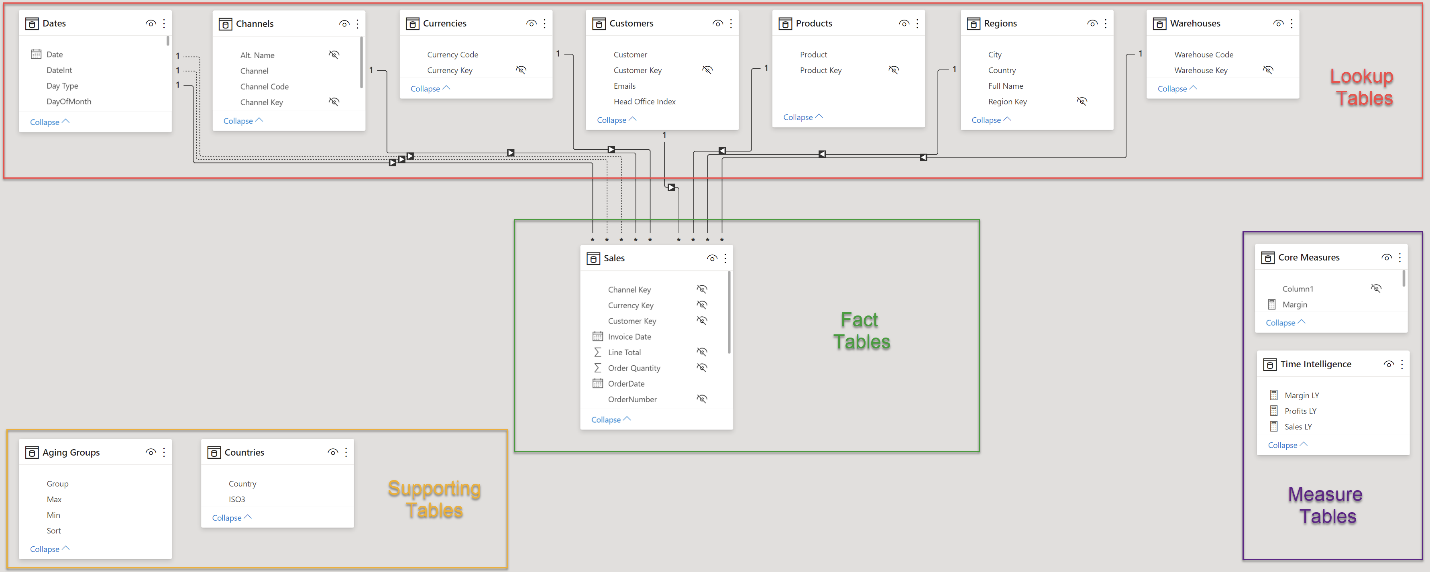Open the Customers table more options menu
The height and width of the screenshot is (572, 1430).
coord(731,23)
